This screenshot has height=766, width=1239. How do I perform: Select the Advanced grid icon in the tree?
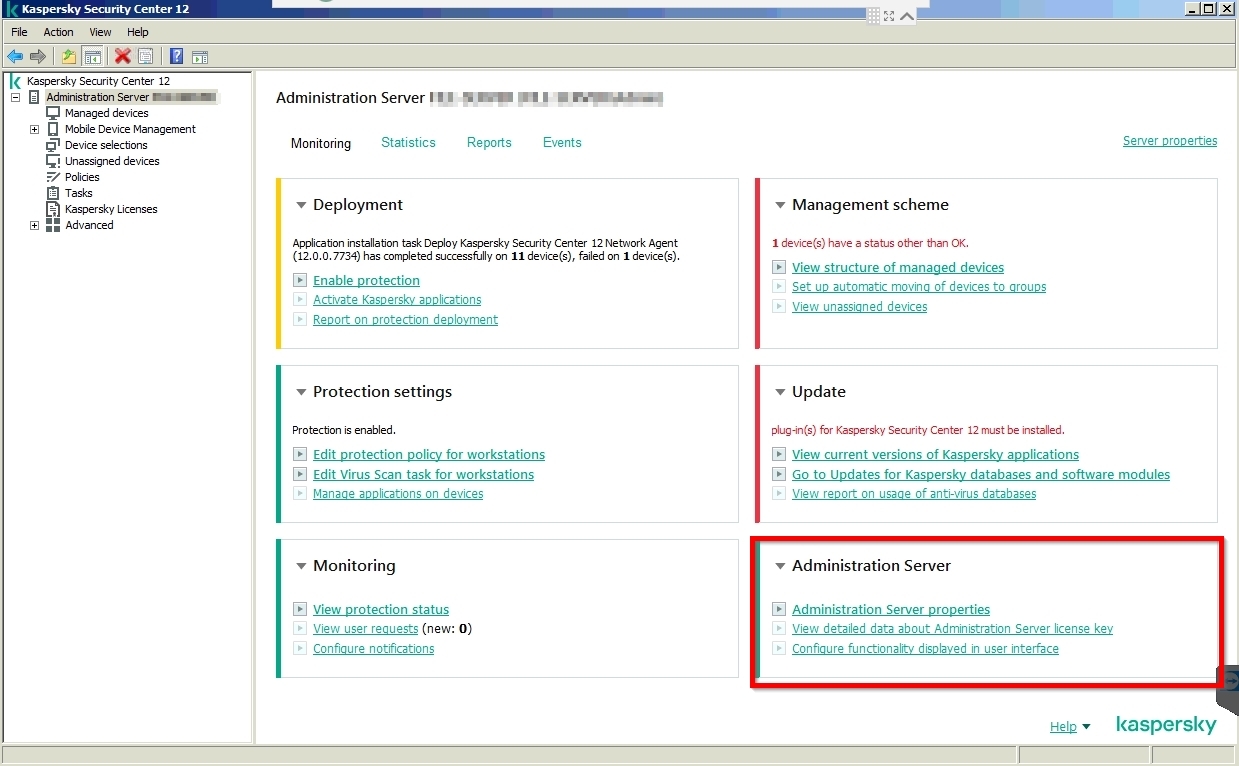[53, 225]
